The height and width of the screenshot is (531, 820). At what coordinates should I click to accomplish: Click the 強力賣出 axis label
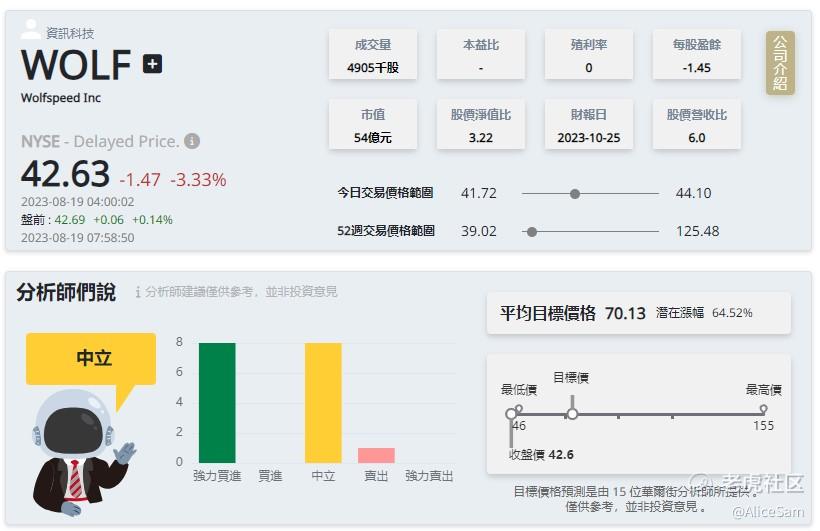tap(429, 476)
